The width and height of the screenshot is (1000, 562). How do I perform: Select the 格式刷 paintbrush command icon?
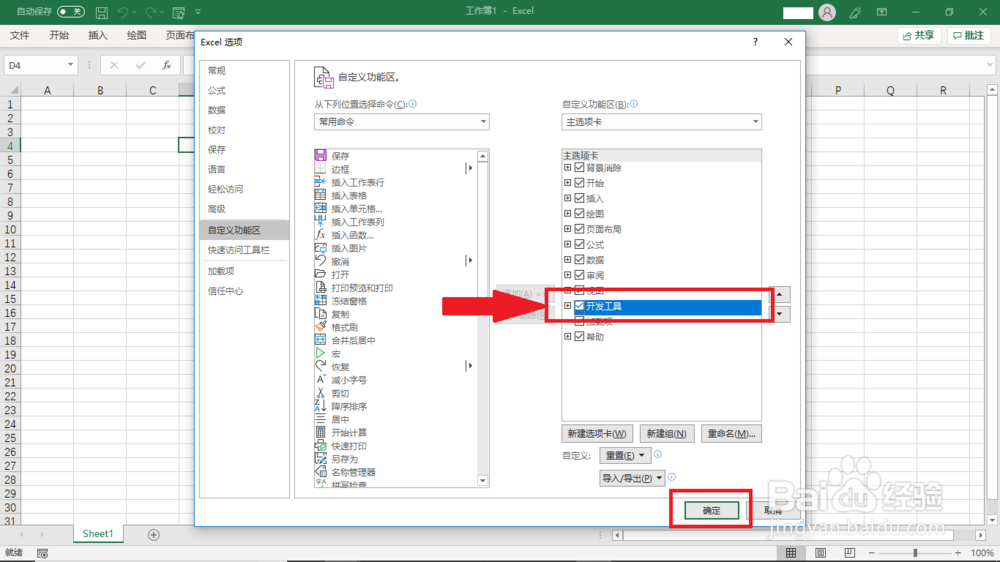[320, 327]
